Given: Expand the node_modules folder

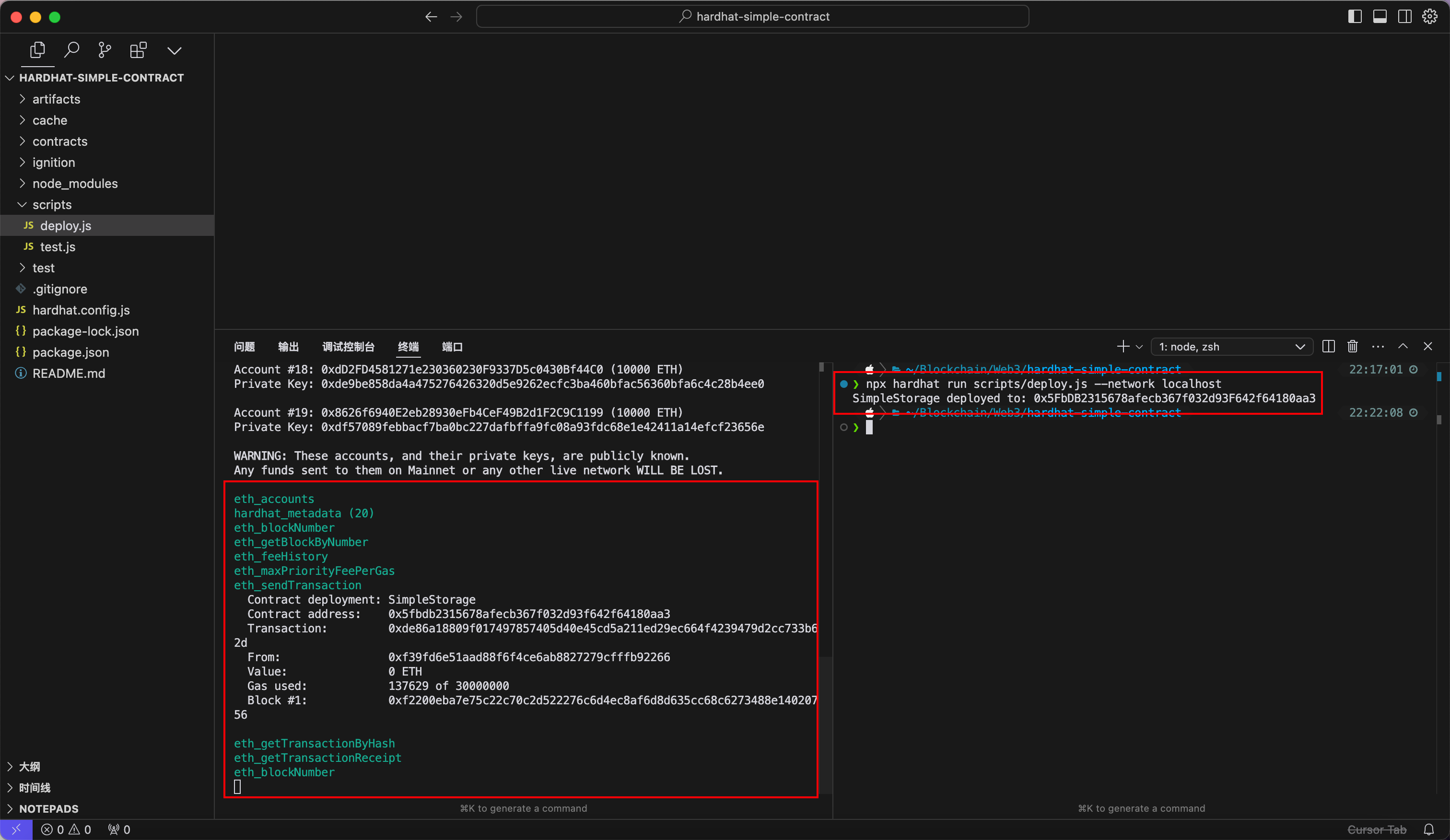Looking at the screenshot, I should point(107,184).
